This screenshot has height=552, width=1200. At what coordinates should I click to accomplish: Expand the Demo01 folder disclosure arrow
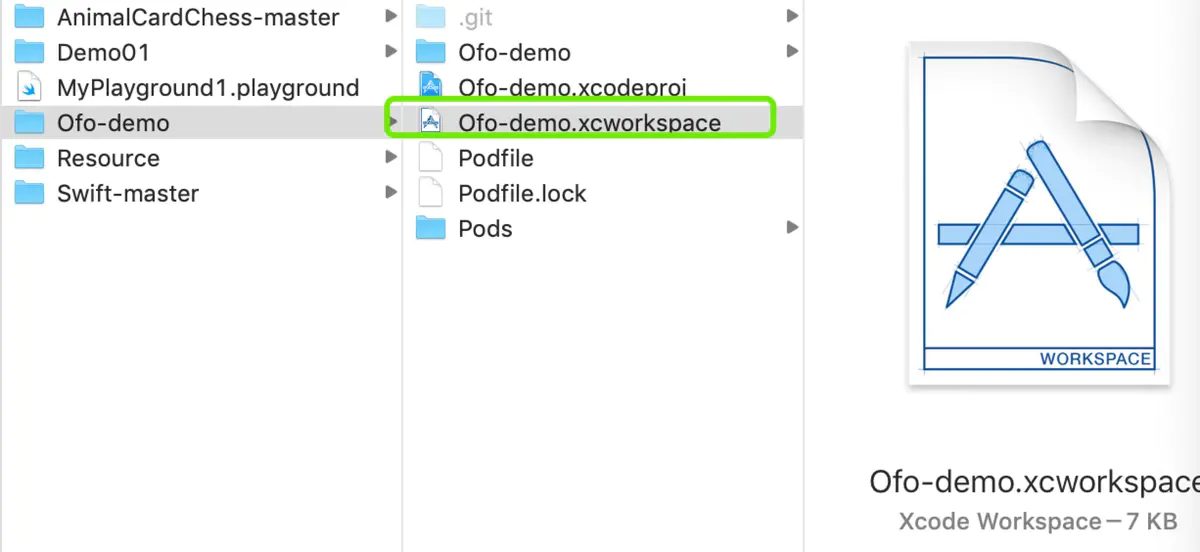[391, 51]
